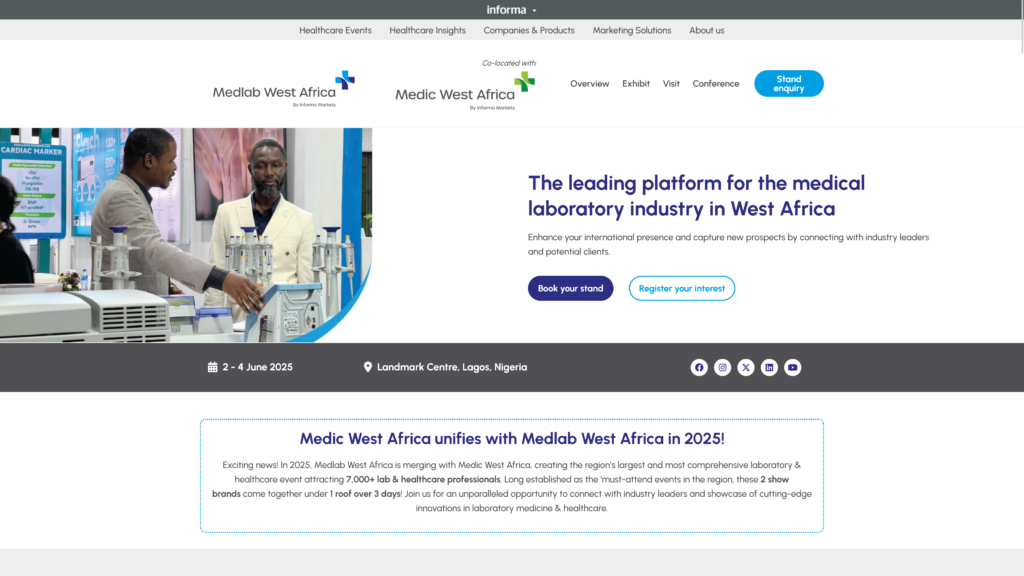The height and width of the screenshot is (576, 1024).
Task: Go to the Exhibit nav item
Action: [x=635, y=84]
